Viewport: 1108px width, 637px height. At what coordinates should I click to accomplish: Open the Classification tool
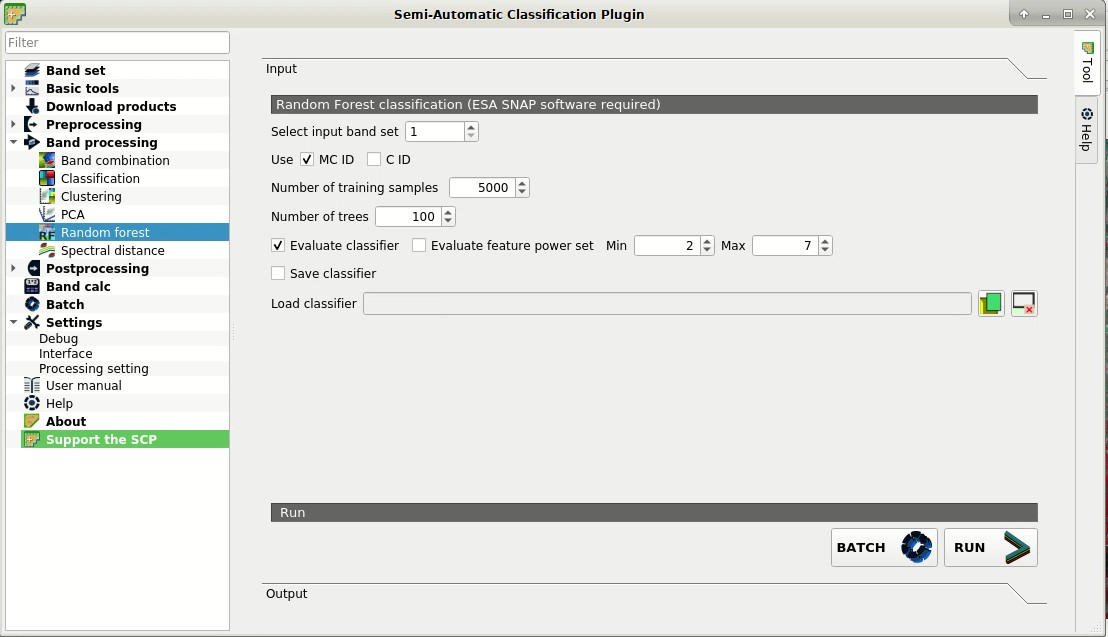coord(100,178)
